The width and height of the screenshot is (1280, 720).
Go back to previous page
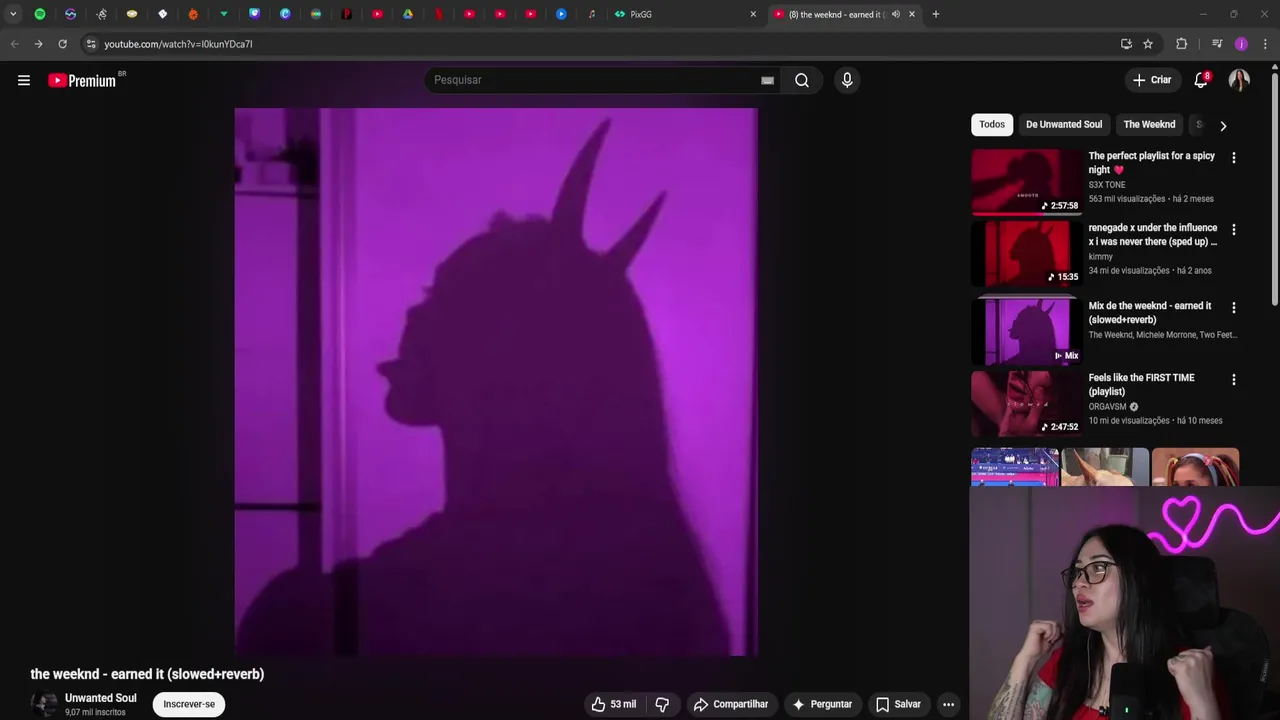point(14,44)
